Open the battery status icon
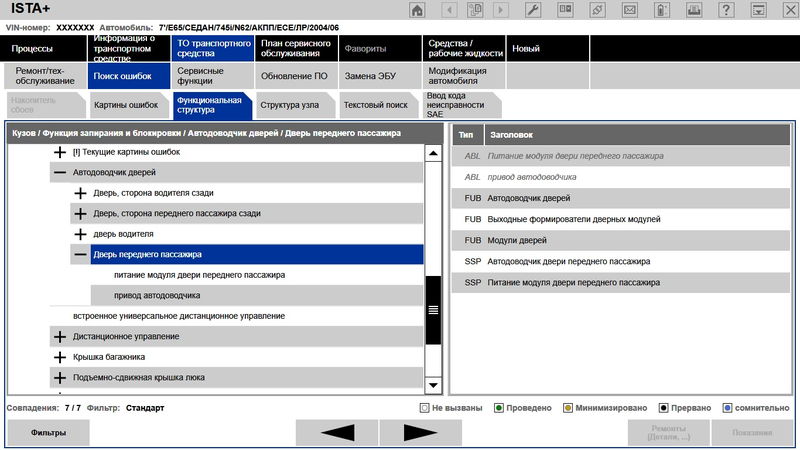This screenshot has width=800, height=450. point(661,10)
